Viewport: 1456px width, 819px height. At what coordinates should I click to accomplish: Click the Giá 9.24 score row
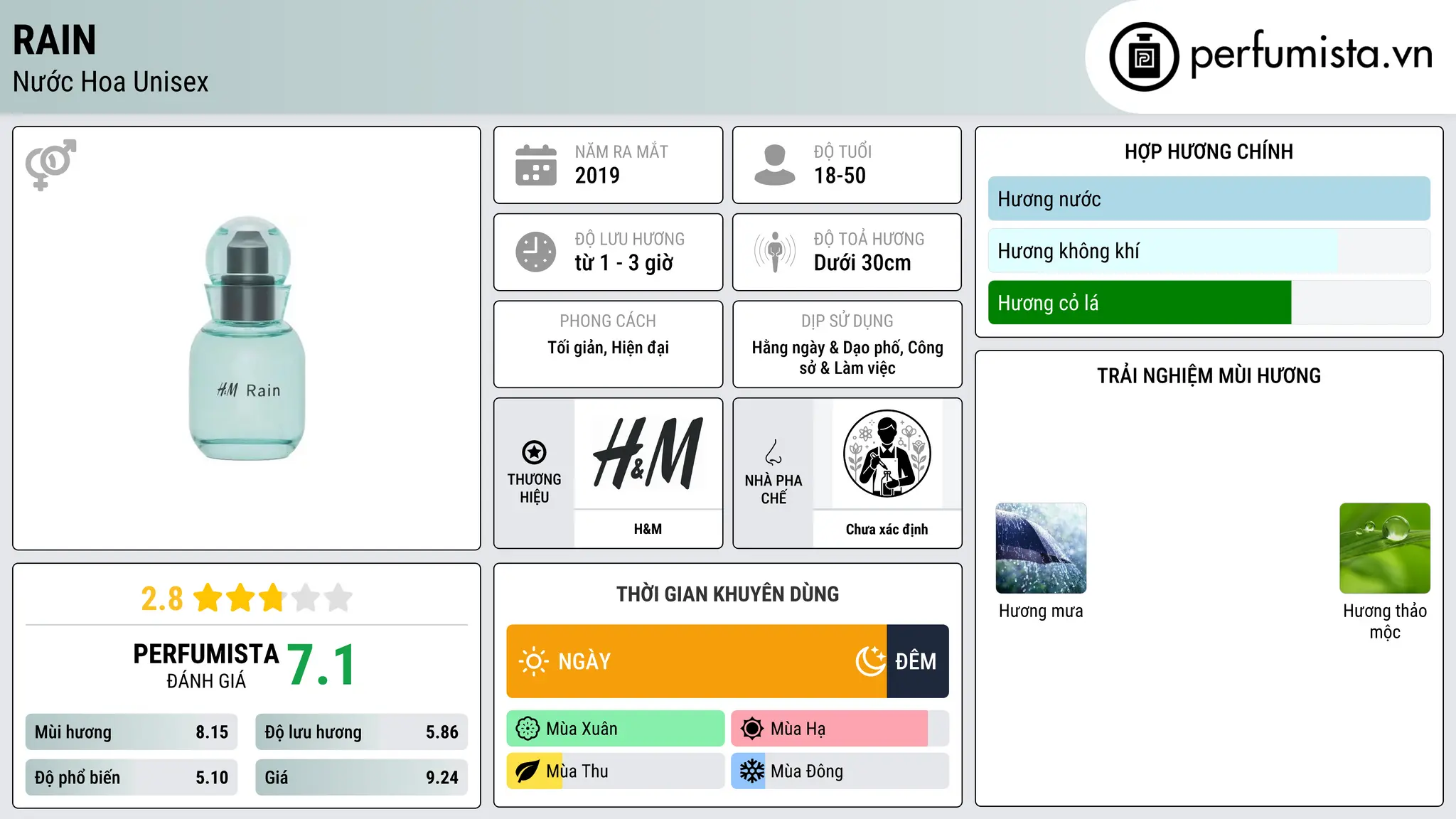click(x=361, y=777)
